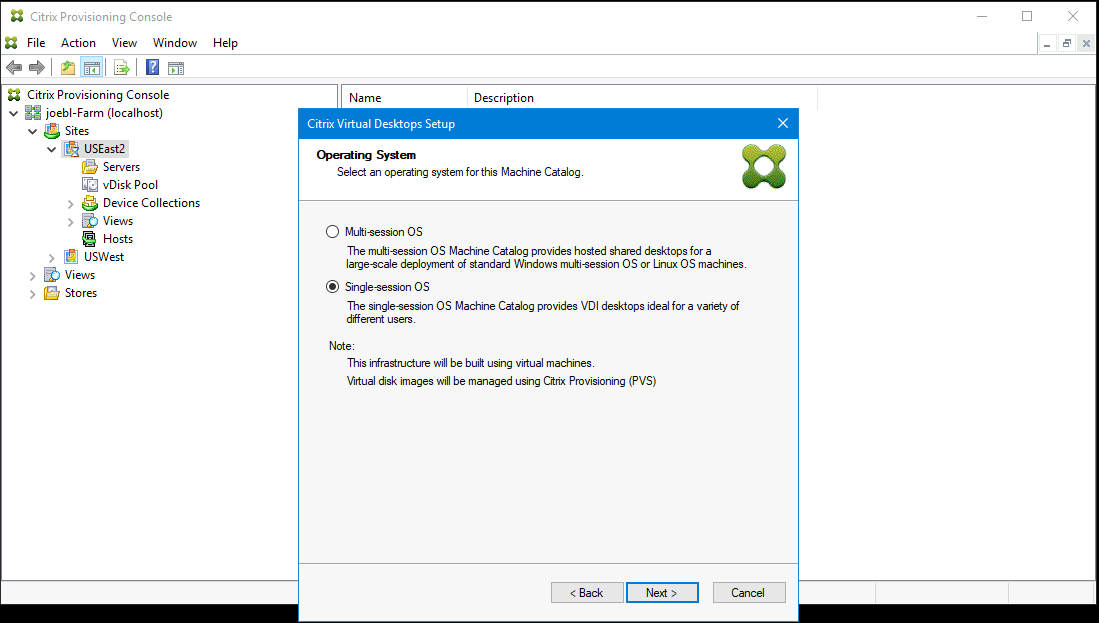This screenshot has height=623, width=1099.
Task: Collapse the Sites tree node
Action: point(32,130)
